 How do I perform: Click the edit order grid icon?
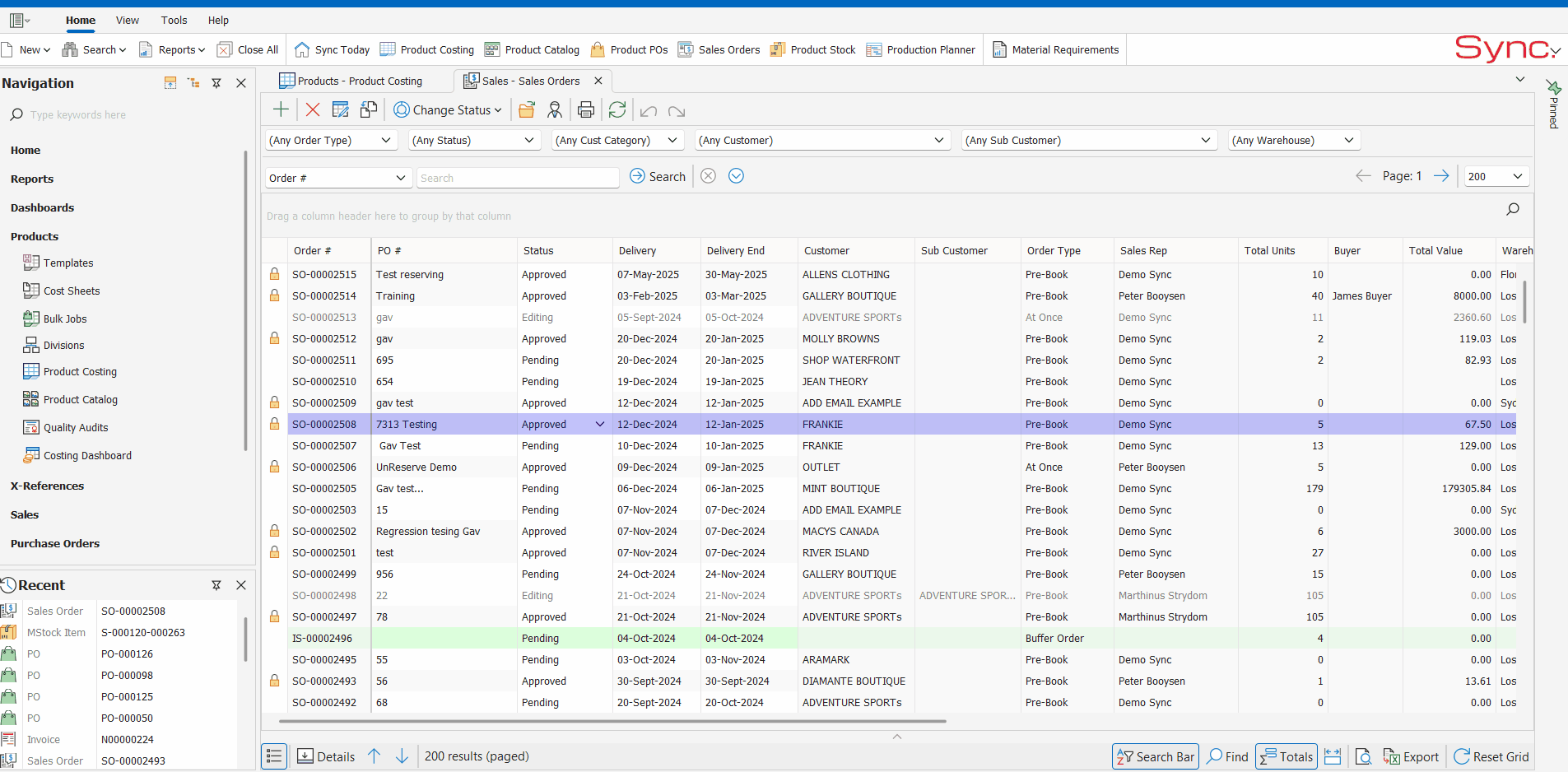(x=340, y=109)
